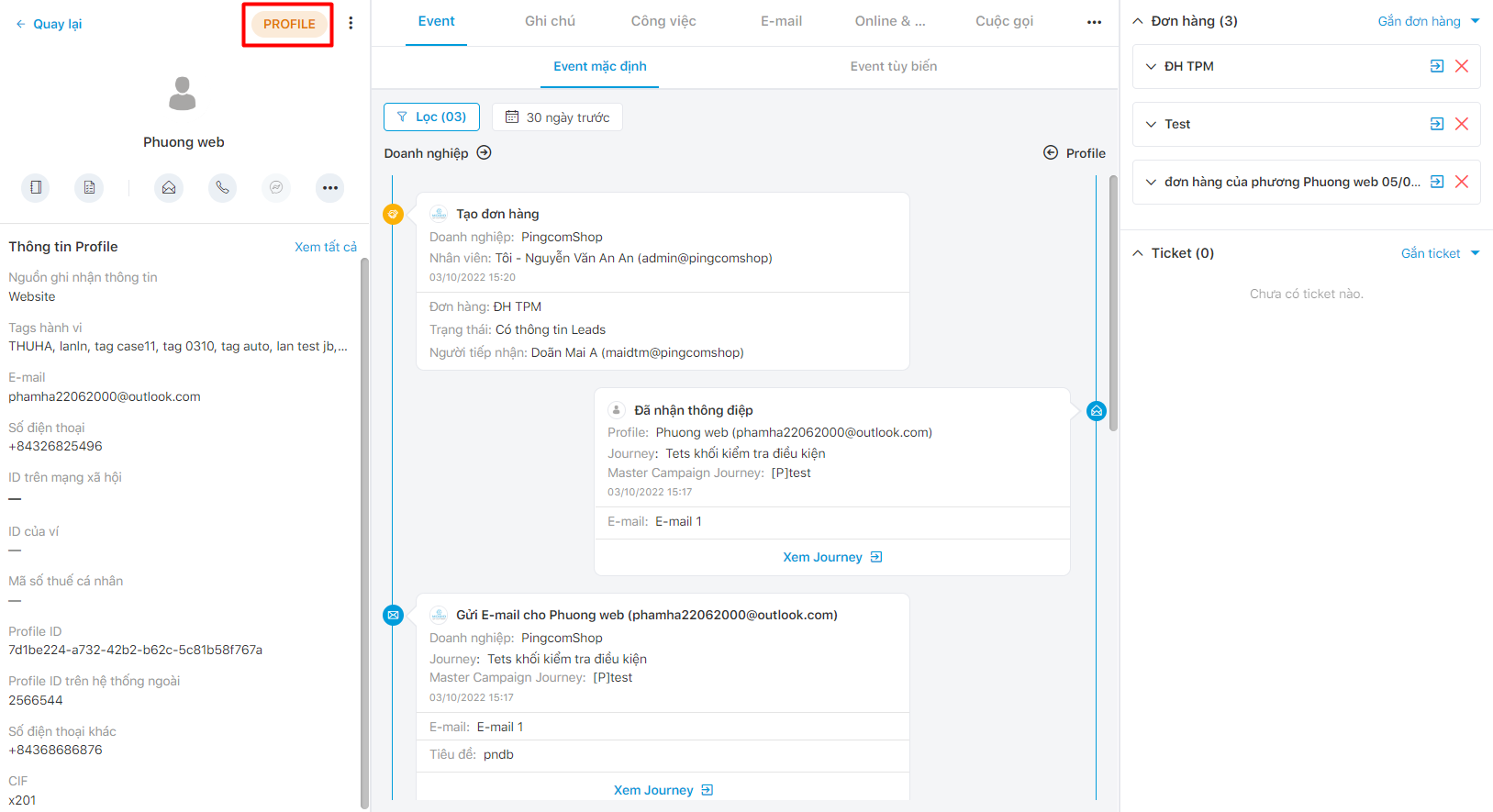Click the event timeline vertical scrollbar
This screenshot has height=812, width=1493.
click(x=1113, y=303)
